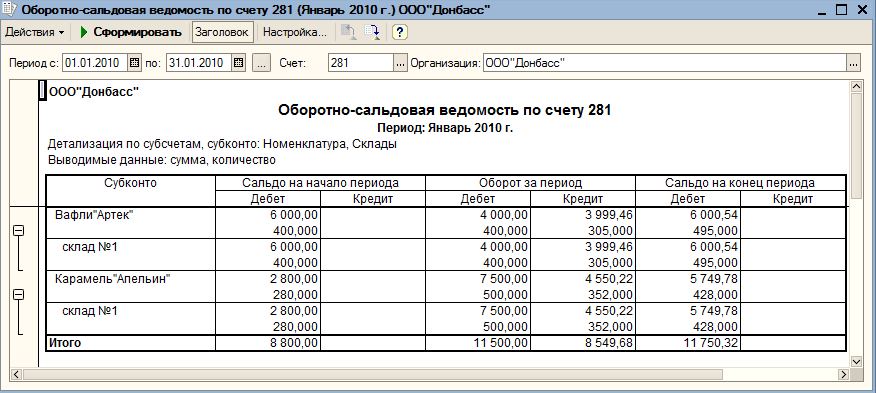
Task: Open the calendar for the end date
Action: 239,63
